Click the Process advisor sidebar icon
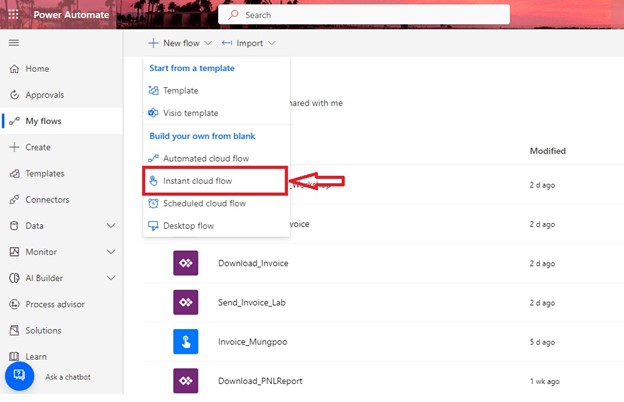This screenshot has height=402, width=624. [14, 304]
